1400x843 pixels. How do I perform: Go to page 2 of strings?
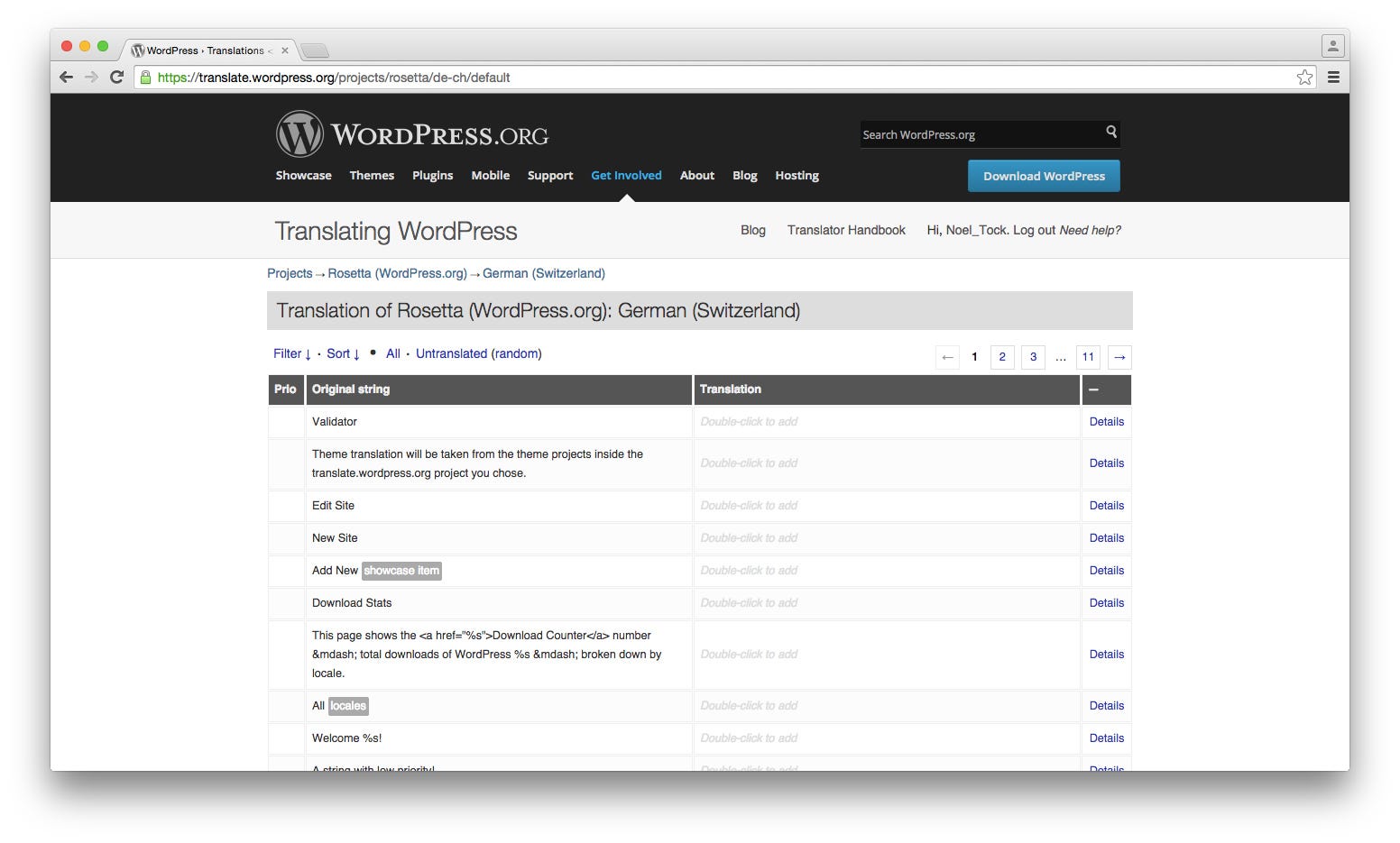pos(1002,357)
